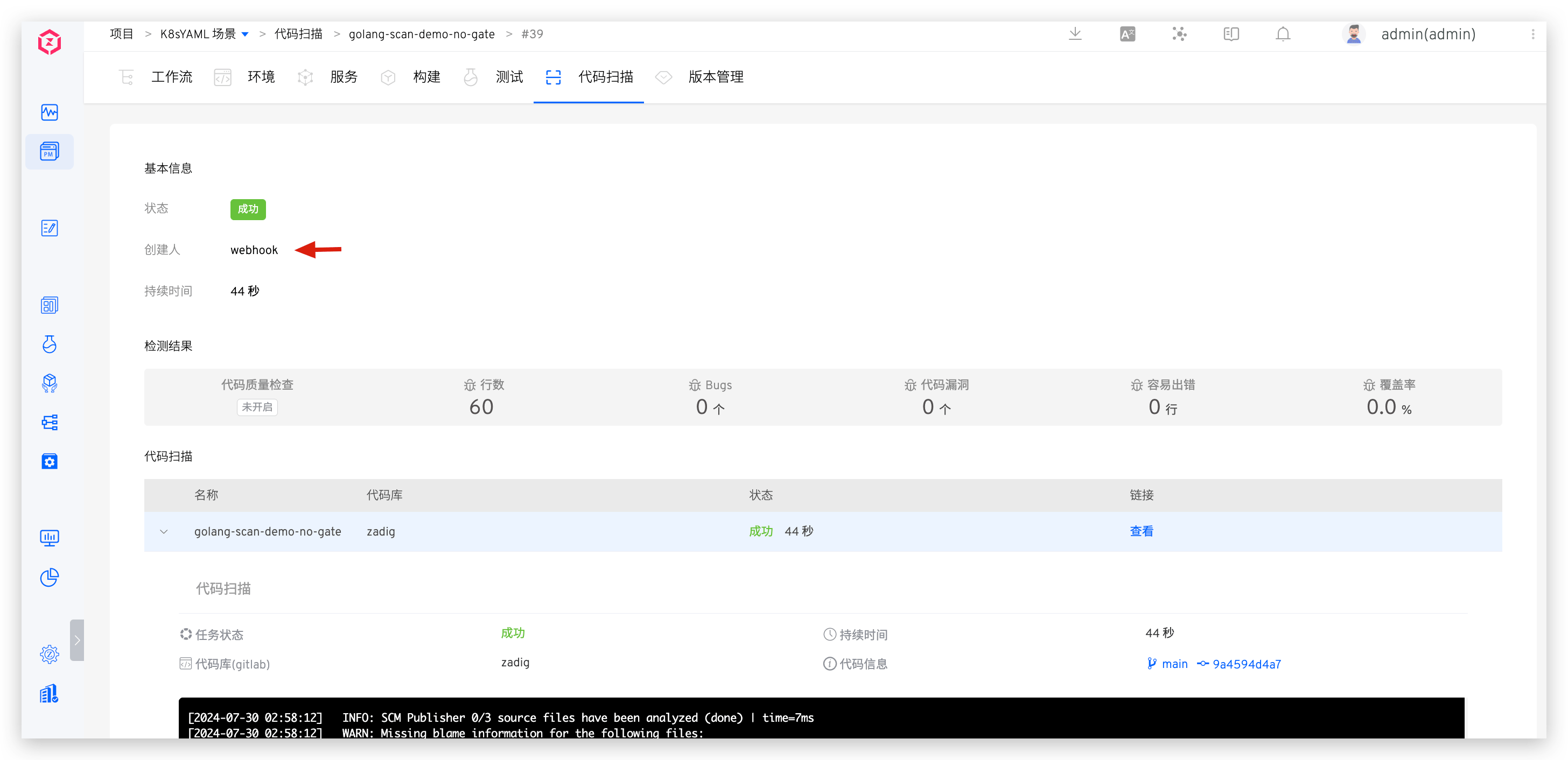Switch to the 工作流 tab
The width and height of the screenshot is (1568, 760).
171,78
